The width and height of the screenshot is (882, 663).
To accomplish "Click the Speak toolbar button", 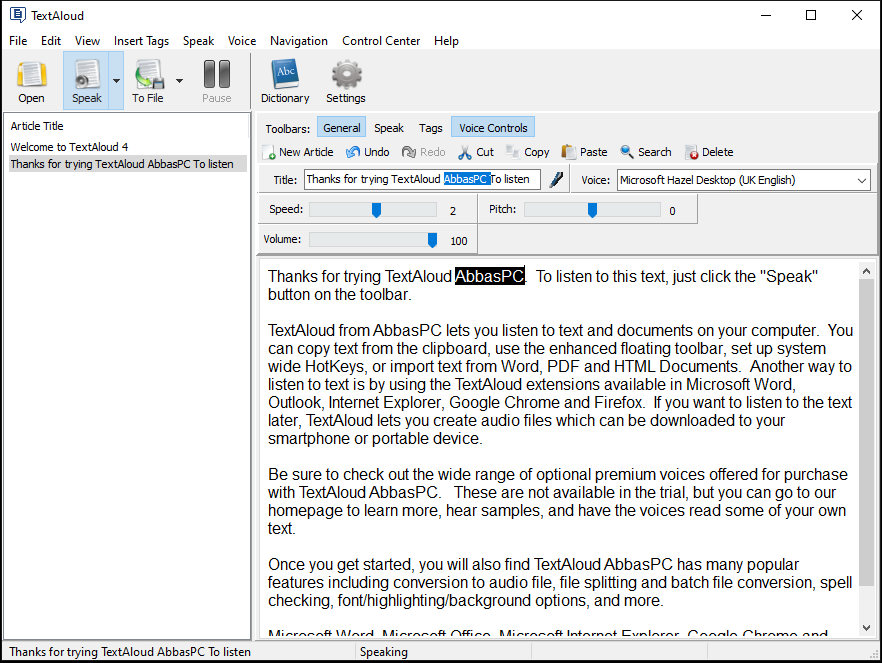I will 87,81.
